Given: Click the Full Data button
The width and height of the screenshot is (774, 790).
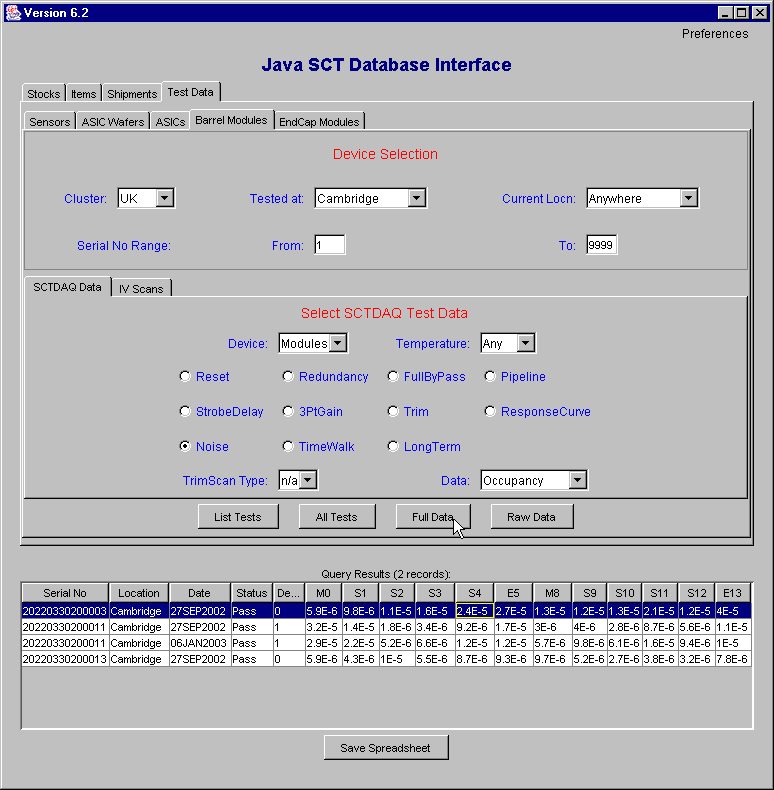Looking at the screenshot, I should (433, 516).
